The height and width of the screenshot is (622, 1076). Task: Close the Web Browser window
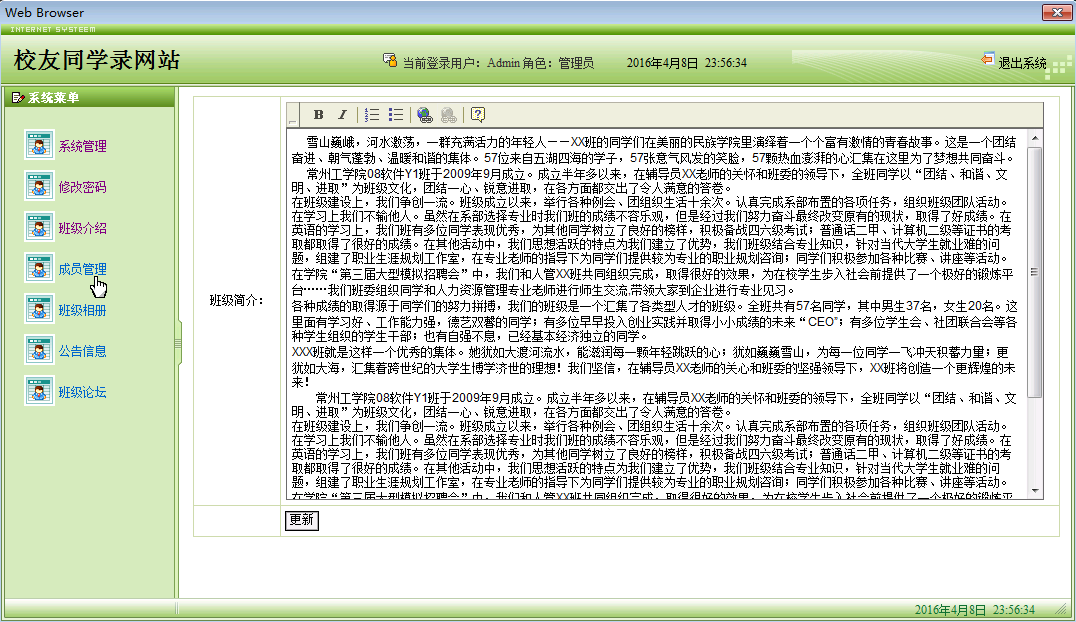point(1057,12)
